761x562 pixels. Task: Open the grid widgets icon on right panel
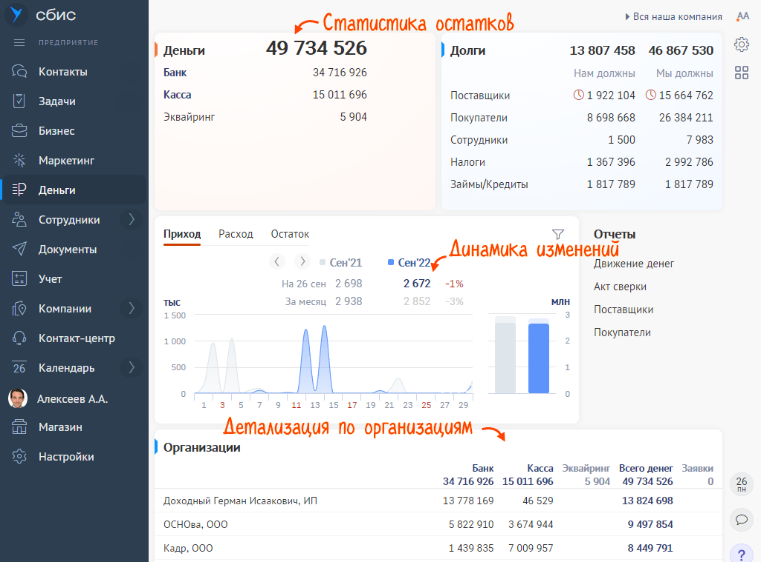(x=741, y=73)
